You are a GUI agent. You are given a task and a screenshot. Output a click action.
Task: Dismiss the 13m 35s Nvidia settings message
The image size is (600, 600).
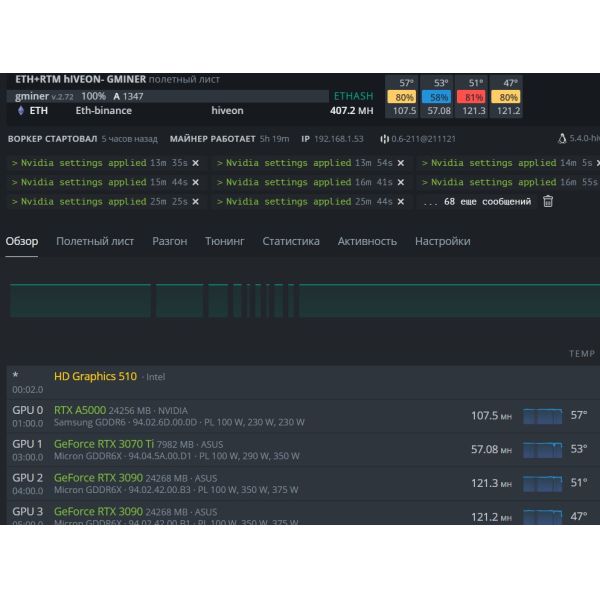195,163
